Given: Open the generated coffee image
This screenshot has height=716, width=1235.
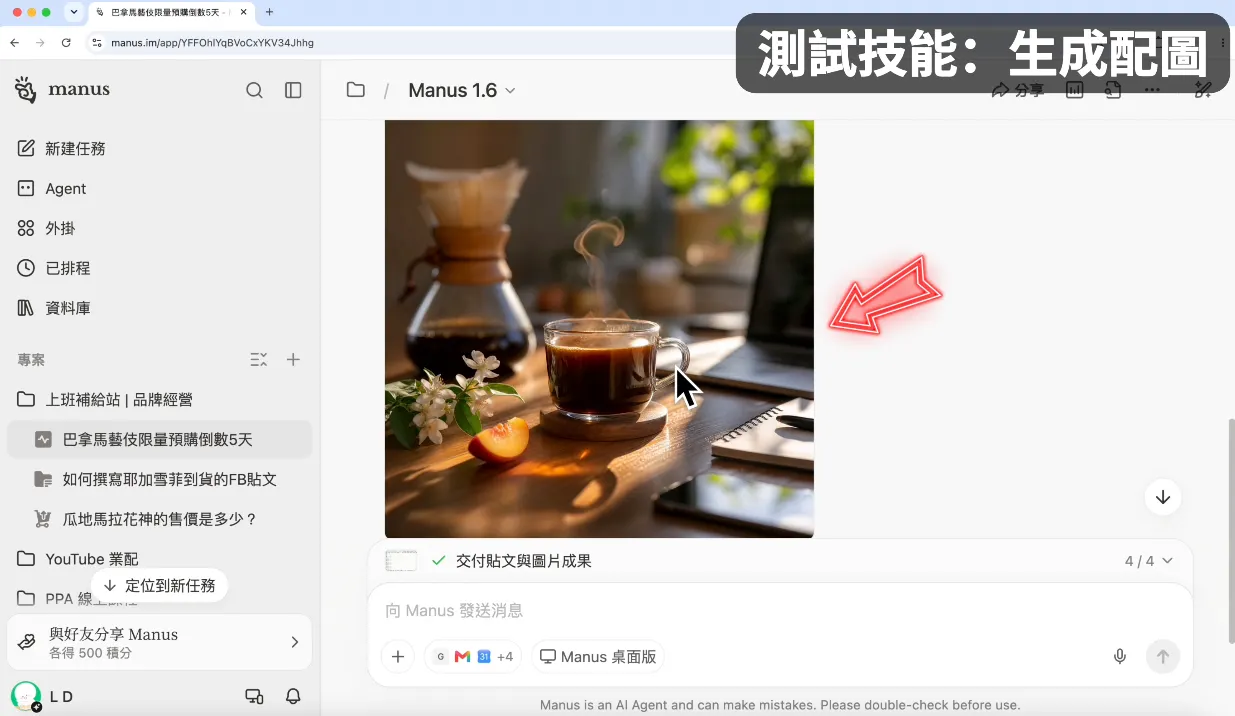Looking at the screenshot, I should point(599,329).
